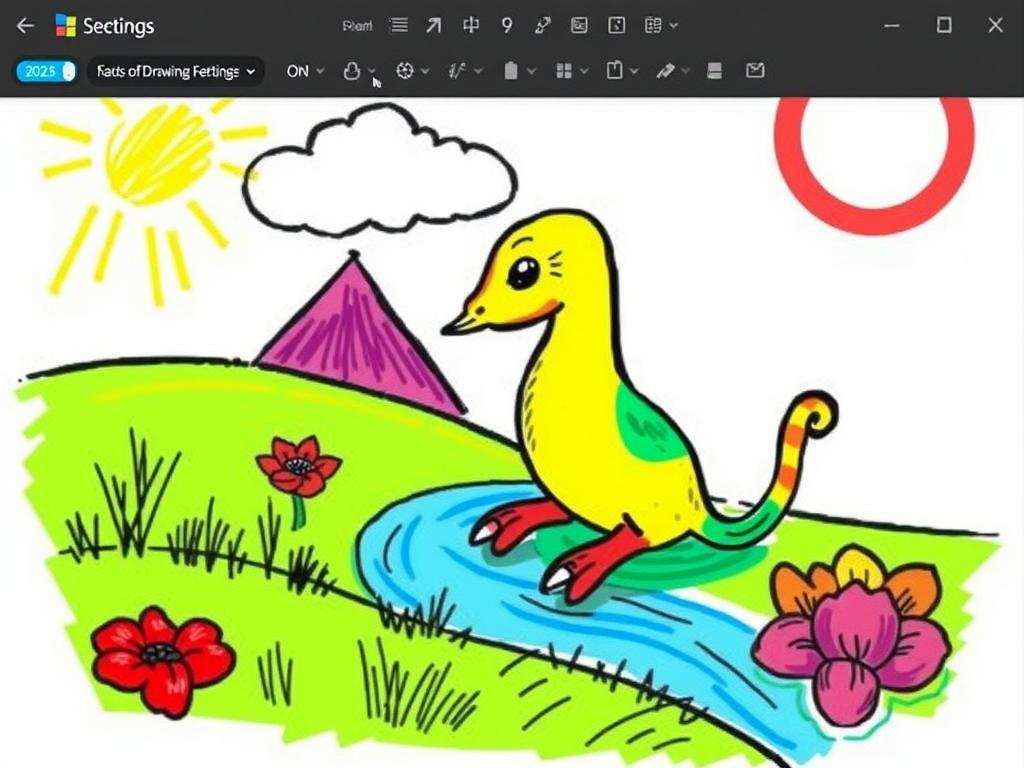The width and height of the screenshot is (1024, 768).
Task: Toggle the blue 2025 switch
Action: coord(45,71)
